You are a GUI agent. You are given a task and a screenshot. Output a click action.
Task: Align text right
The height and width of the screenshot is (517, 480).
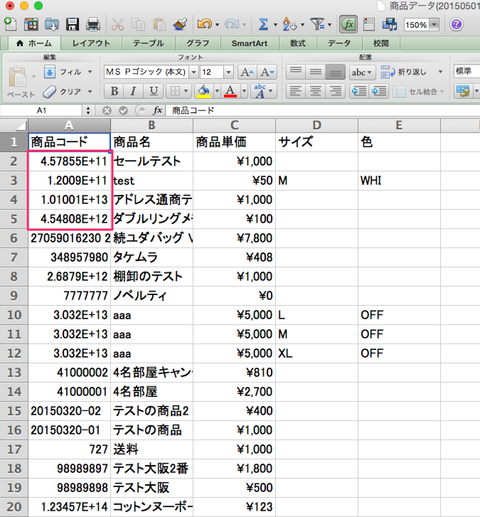[335, 91]
